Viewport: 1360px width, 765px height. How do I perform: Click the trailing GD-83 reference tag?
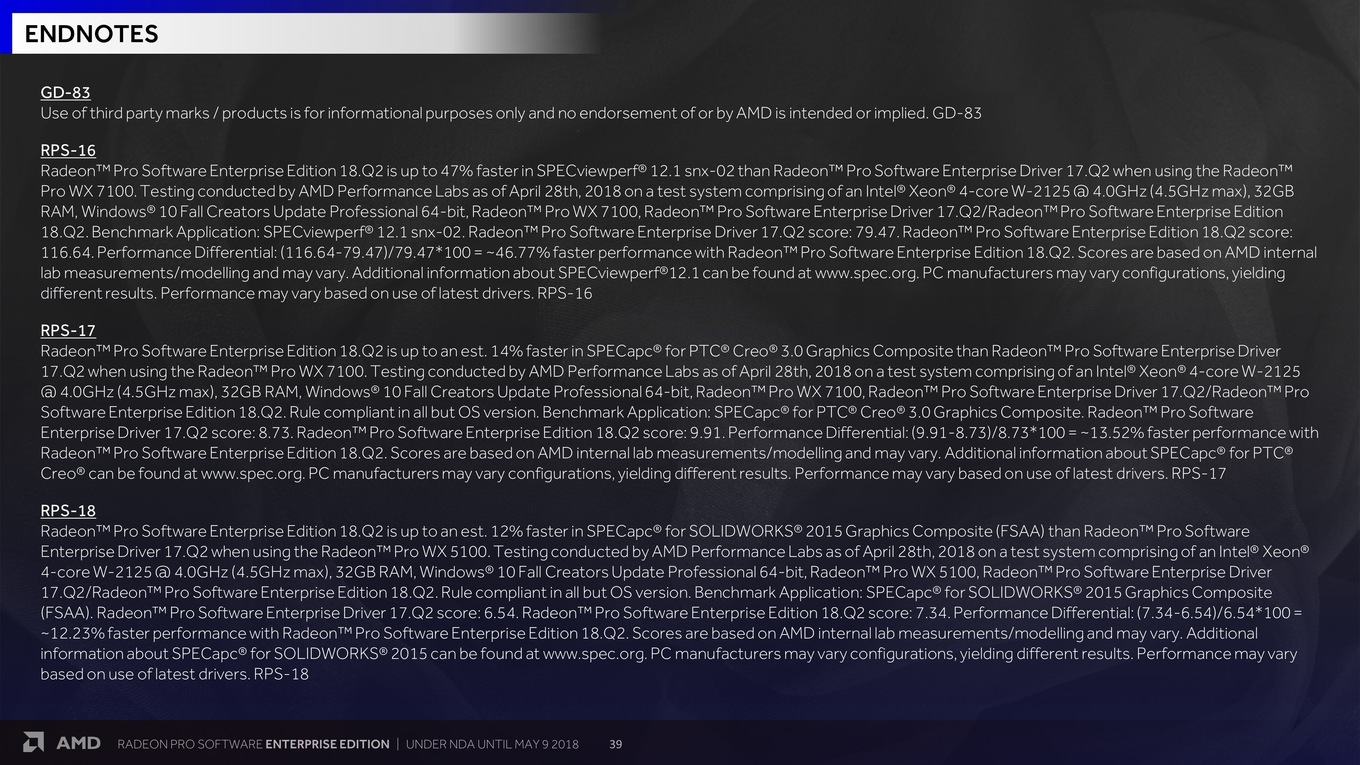click(x=957, y=113)
